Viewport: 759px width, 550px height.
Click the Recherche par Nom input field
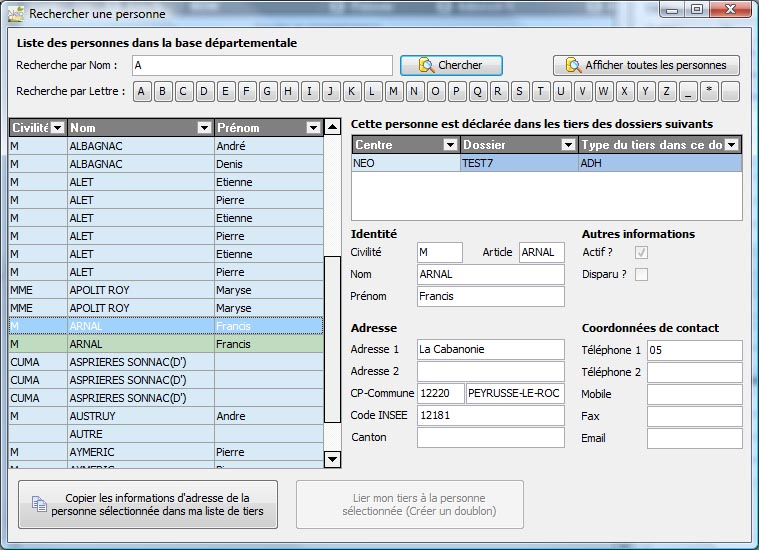pyautogui.click(x=262, y=65)
